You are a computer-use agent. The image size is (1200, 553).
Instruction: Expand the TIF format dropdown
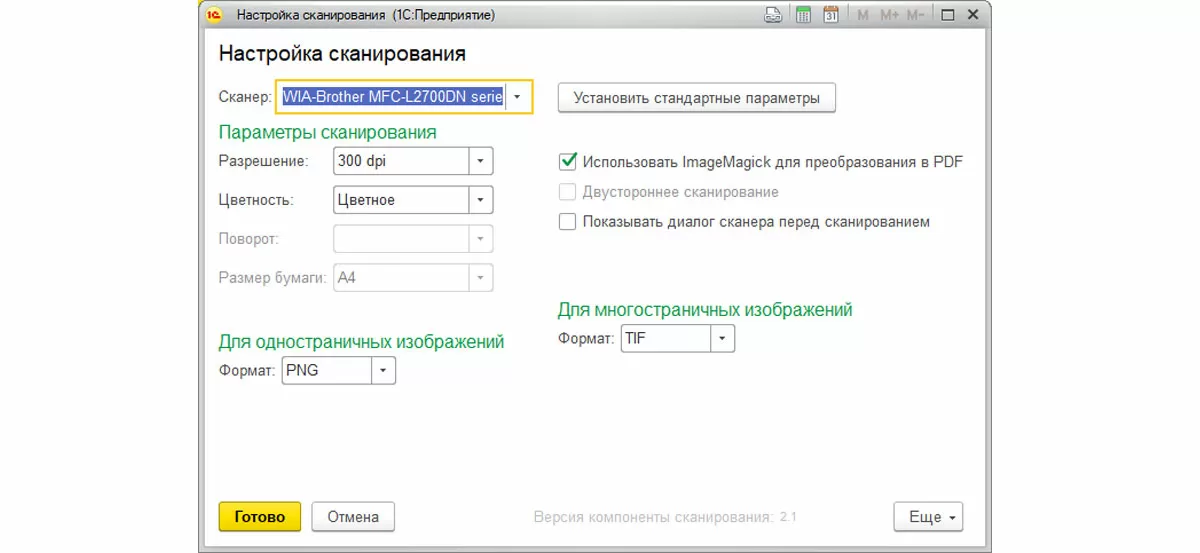(722, 338)
